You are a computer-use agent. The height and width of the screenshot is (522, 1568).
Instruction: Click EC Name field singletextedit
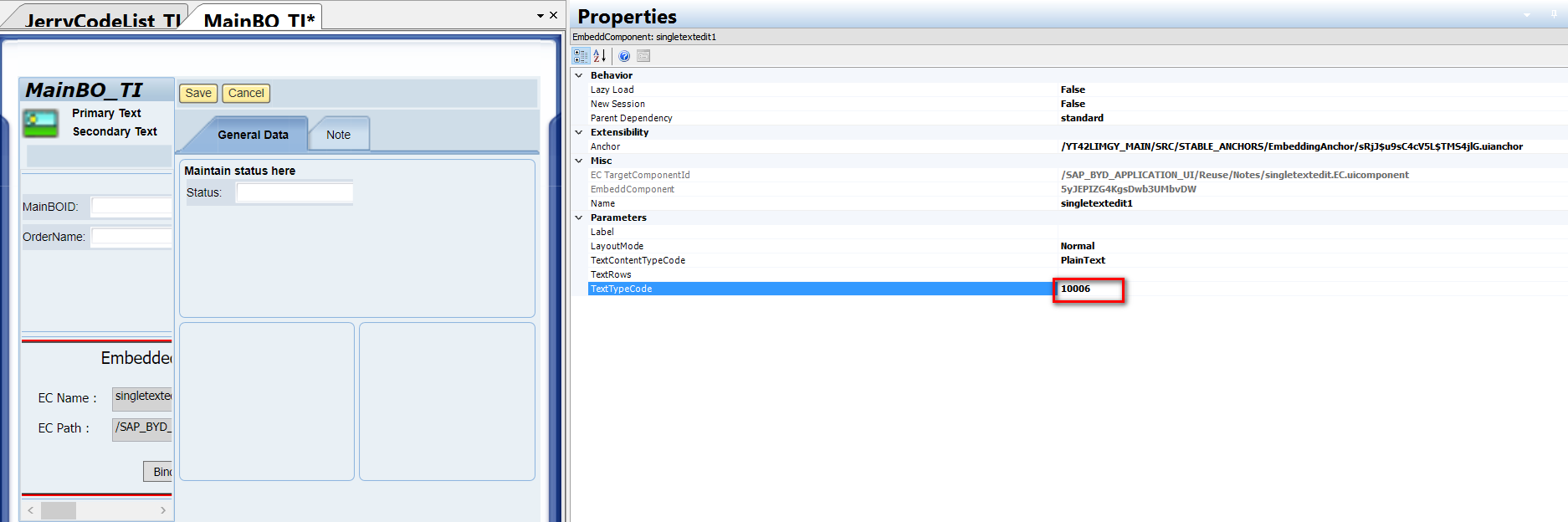tap(142, 397)
